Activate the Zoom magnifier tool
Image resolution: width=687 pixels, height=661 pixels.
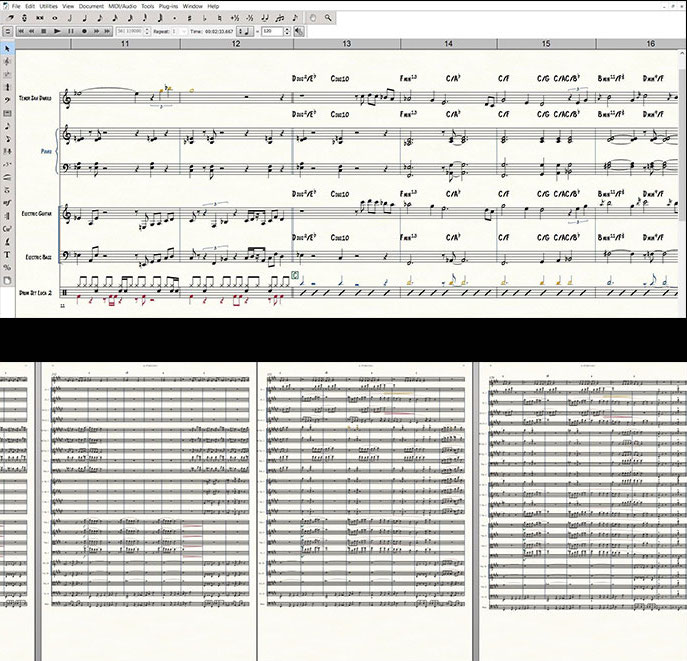tap(328, 18)
